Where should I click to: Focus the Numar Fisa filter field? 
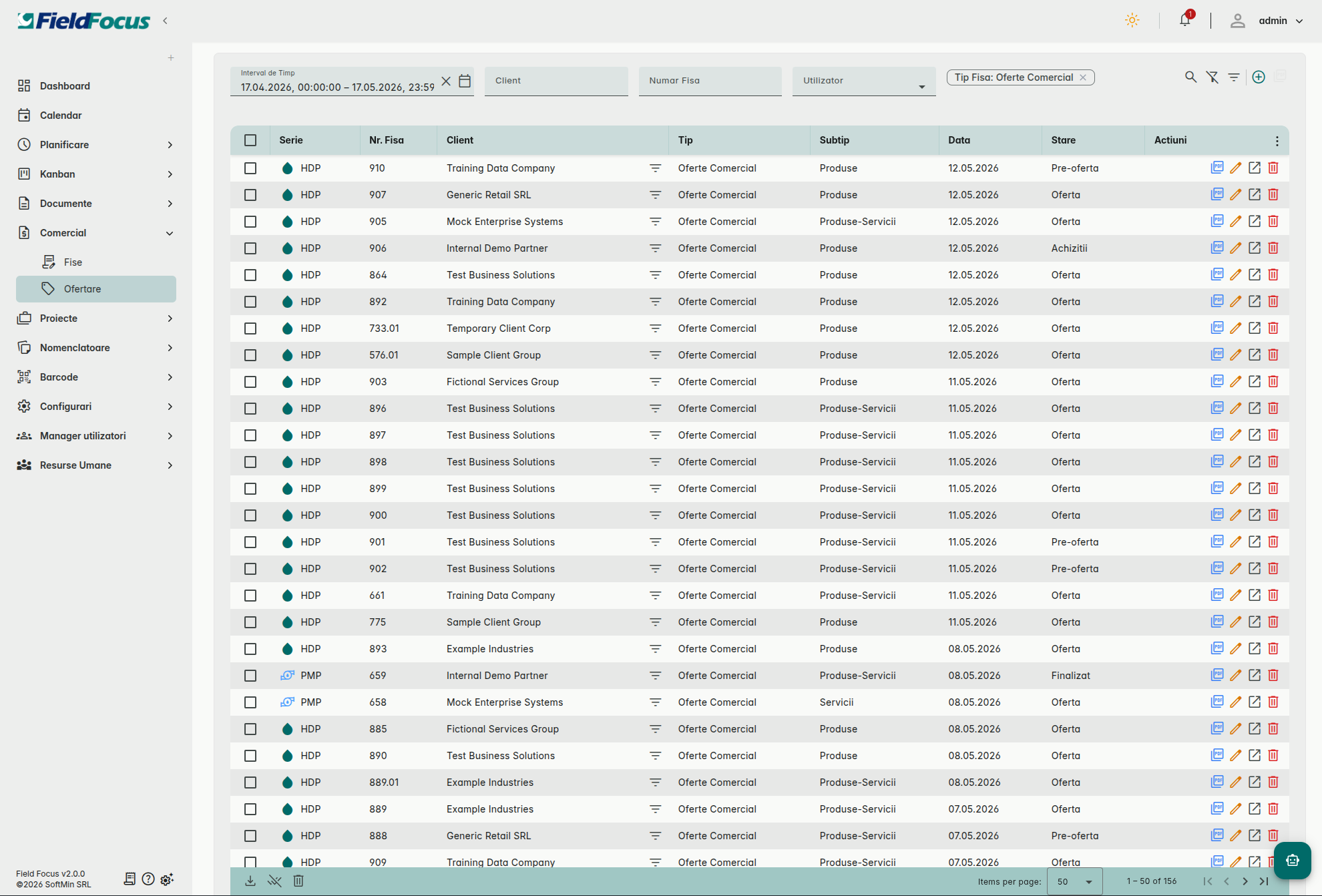[x=710, y=81]
